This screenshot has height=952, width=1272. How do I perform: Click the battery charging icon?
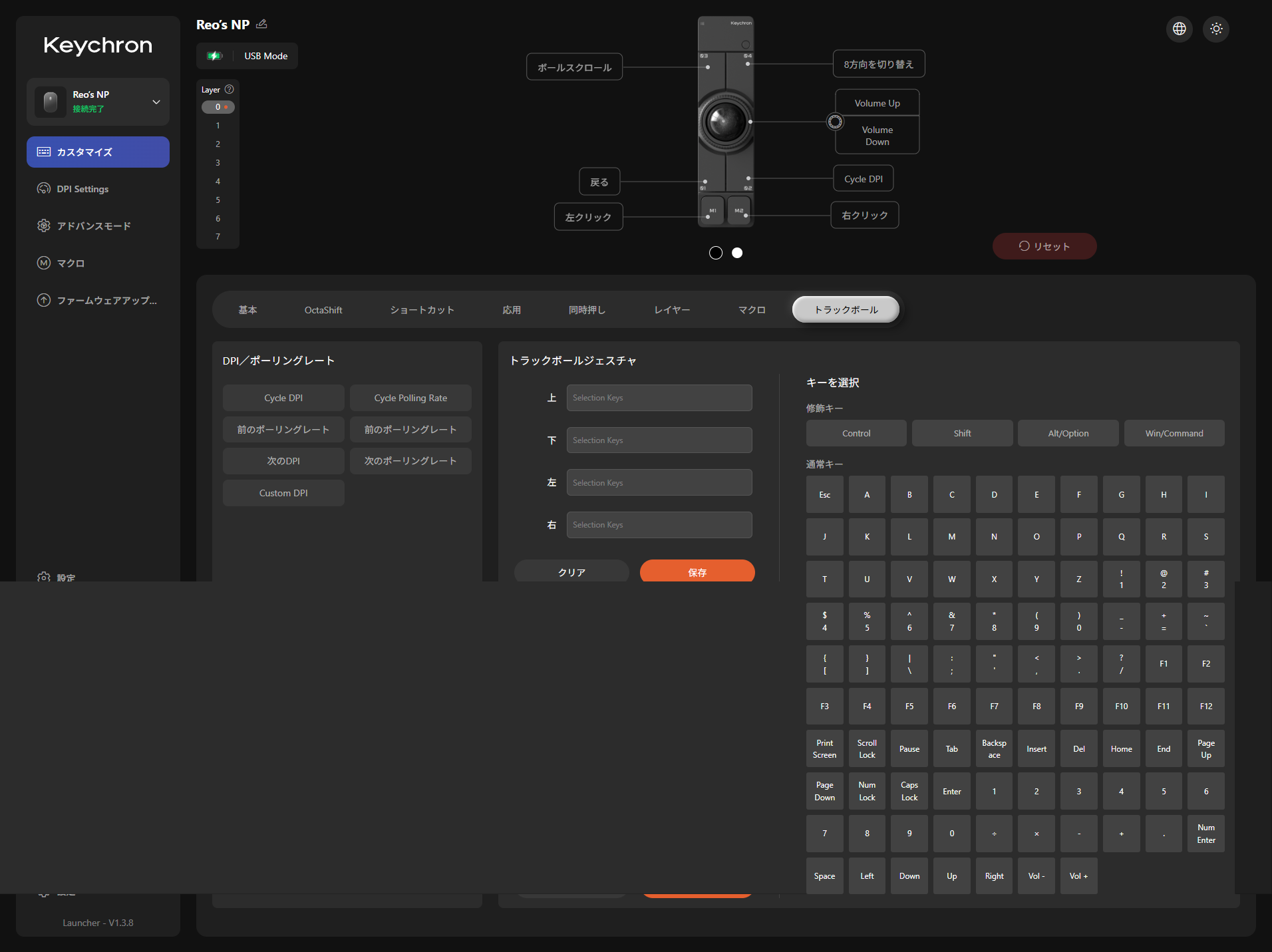214,56
